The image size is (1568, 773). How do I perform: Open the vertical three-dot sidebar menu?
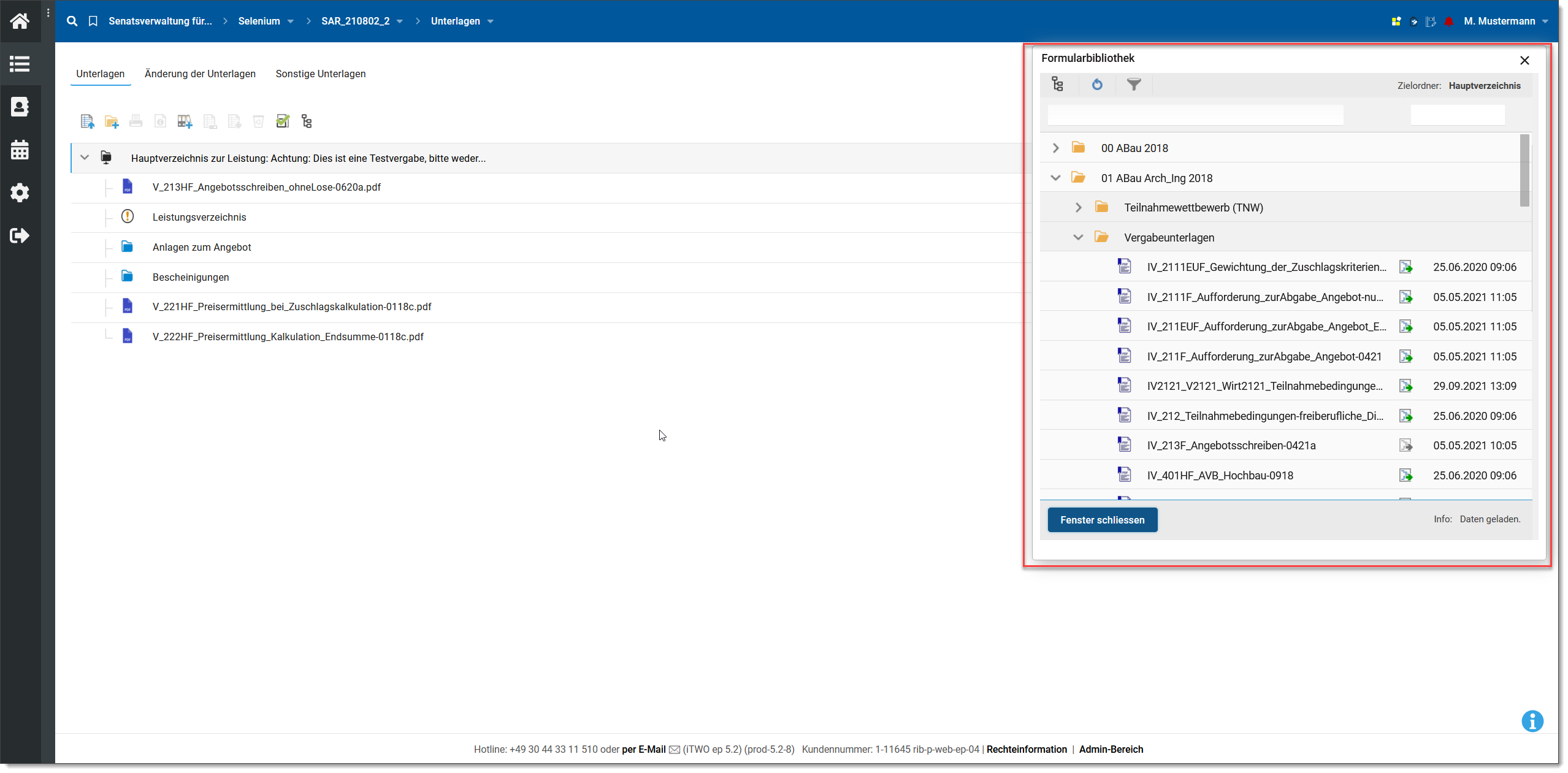coord(48,12)
